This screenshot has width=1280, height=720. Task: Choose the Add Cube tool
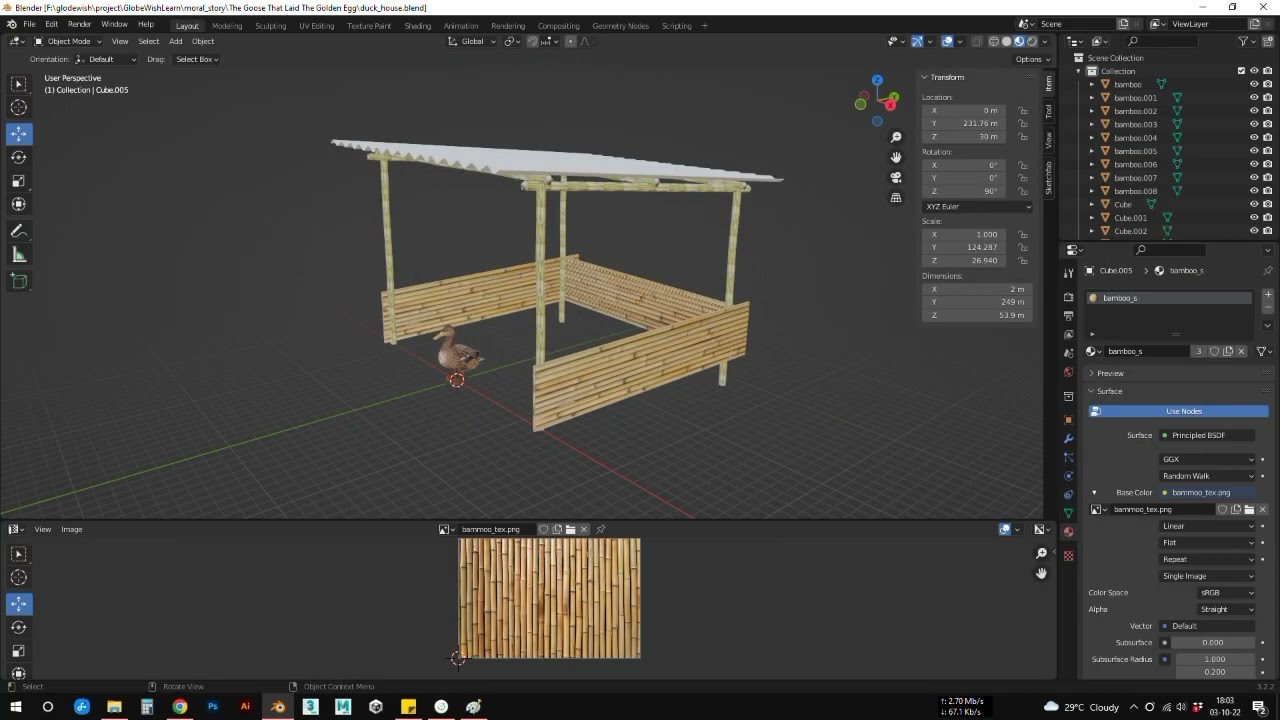point(19,281)
